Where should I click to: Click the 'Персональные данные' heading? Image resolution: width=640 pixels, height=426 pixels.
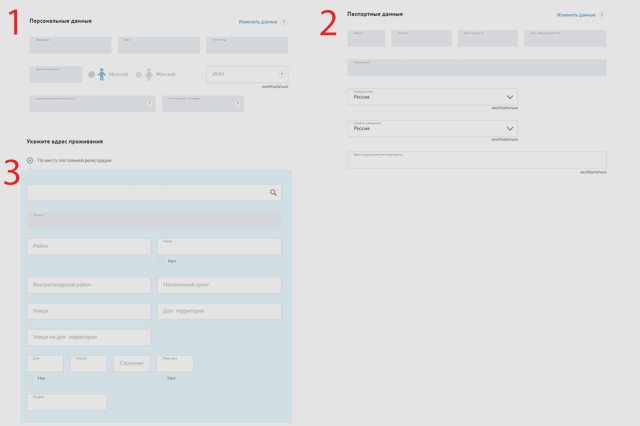coord(60,21)
